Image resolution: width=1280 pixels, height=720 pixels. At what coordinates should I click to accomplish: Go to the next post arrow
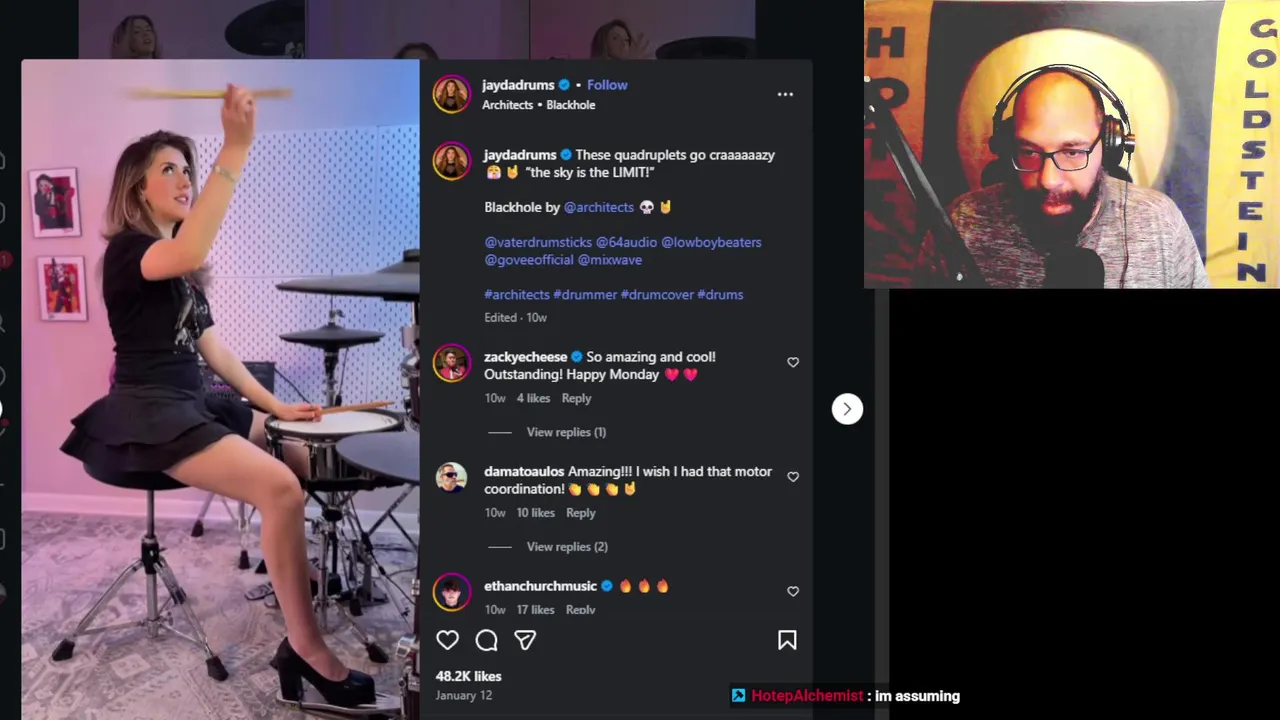coord(847,408)
